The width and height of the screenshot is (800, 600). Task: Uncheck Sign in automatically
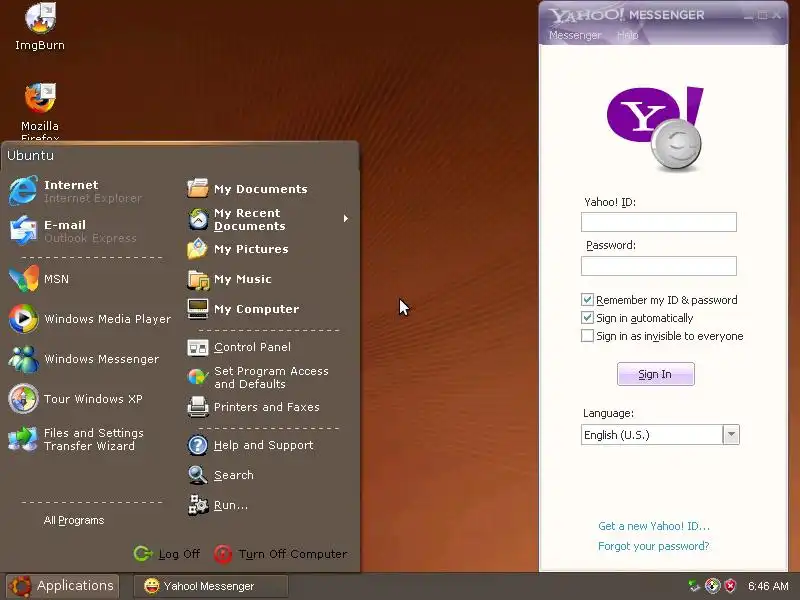click(587, 318)
